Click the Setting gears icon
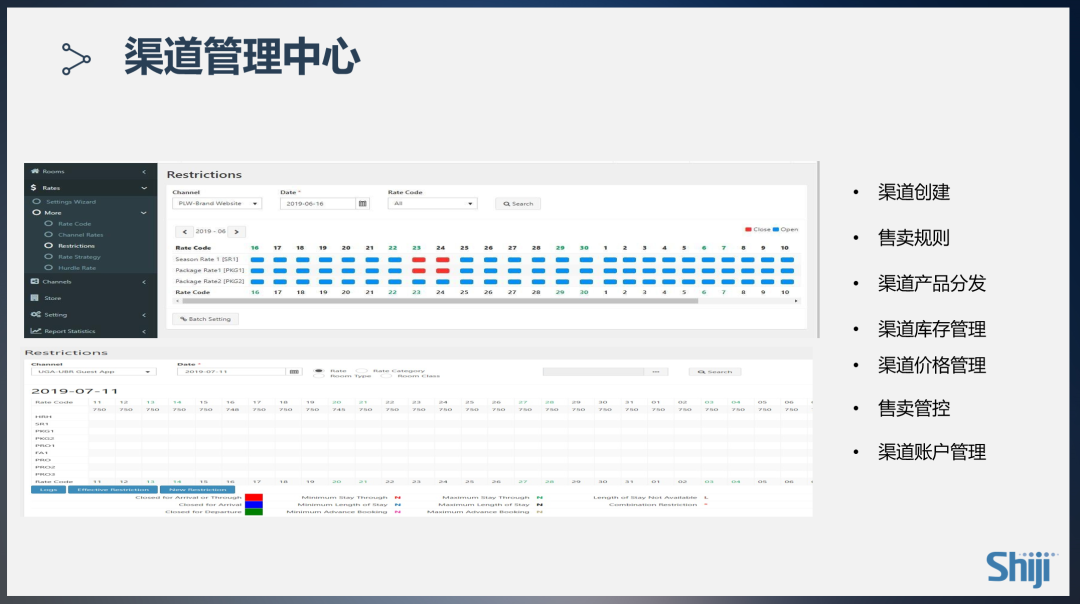Viewport: 1080px width, 604px height. tap(35, 314)
